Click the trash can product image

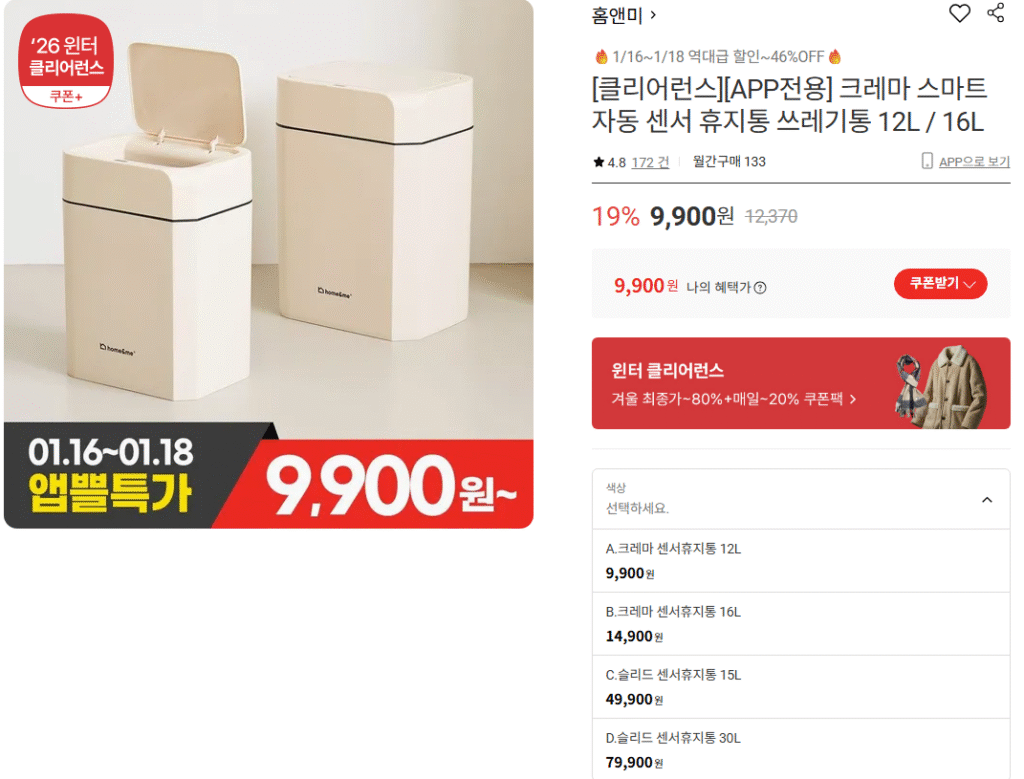click(x=268, y=264)
